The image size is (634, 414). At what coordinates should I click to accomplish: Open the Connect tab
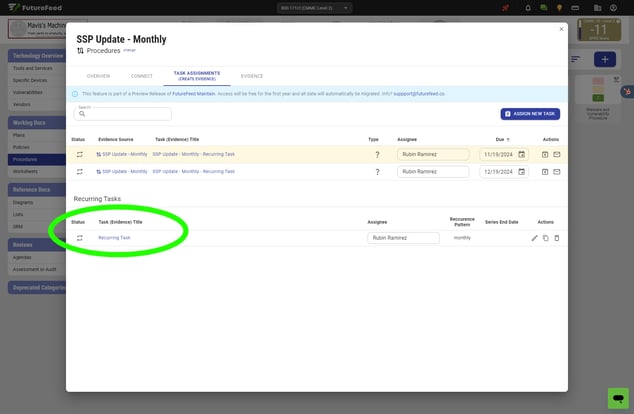point(141,76)
